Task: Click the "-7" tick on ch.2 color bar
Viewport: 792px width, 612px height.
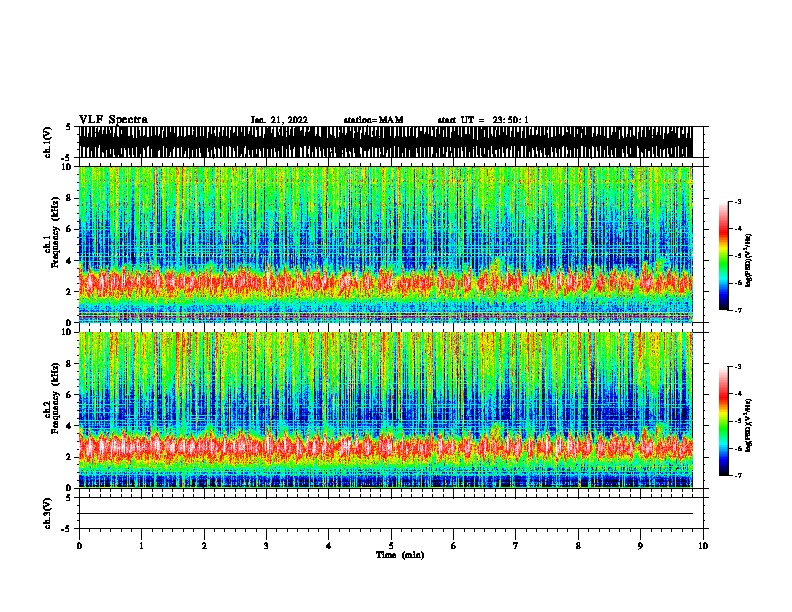Action: click(738, 475)
